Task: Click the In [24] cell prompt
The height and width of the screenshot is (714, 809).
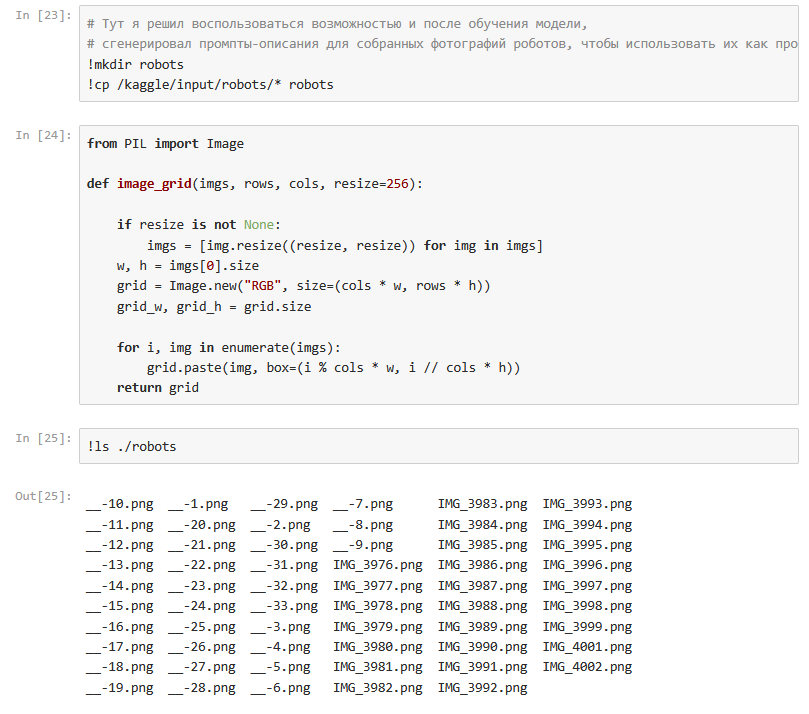Action: (x=42, y=135)
